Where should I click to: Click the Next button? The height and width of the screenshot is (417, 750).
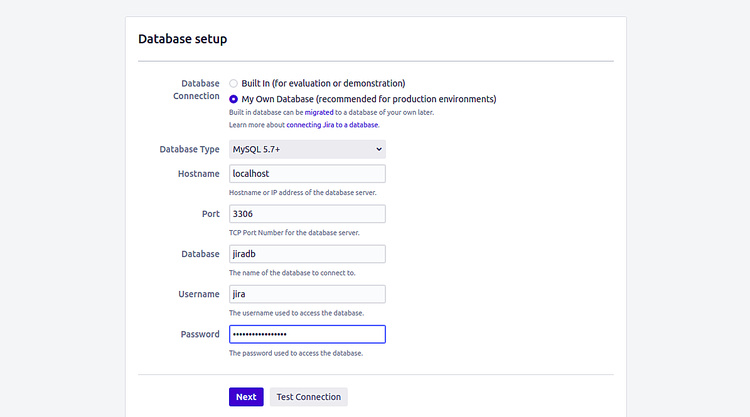246,397
